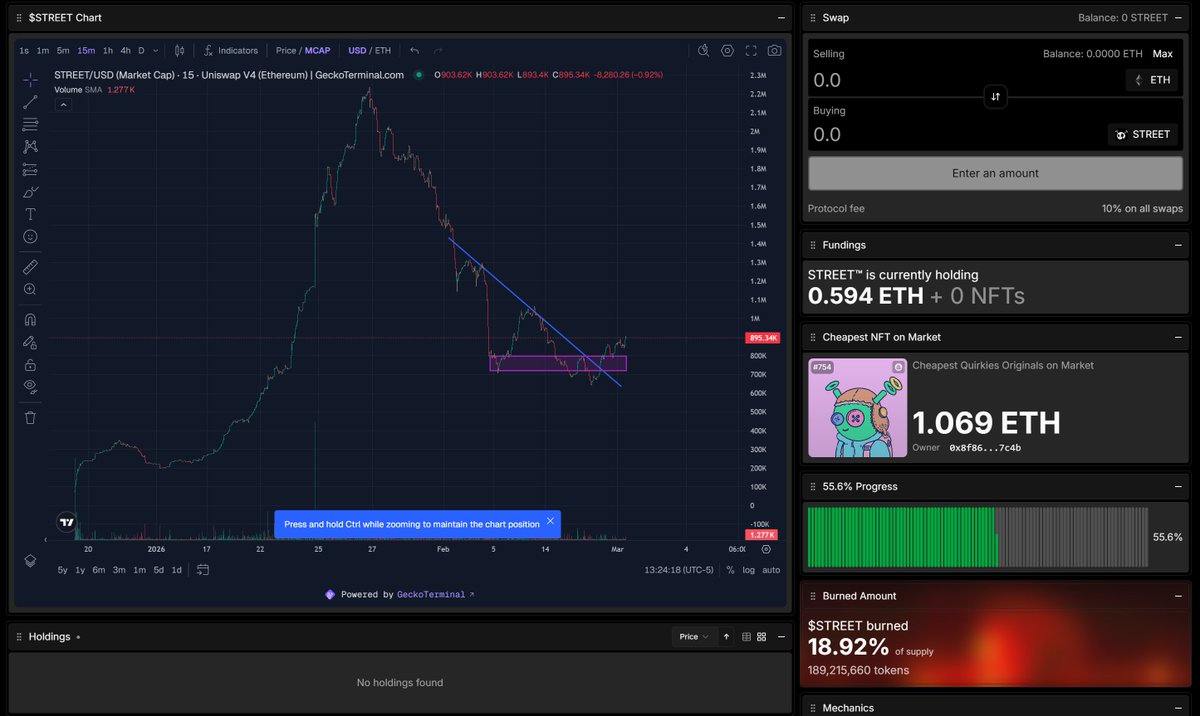Click the Enter an amount button
The width and height of the screenshot is (1200, 716).
coord(995,173)
